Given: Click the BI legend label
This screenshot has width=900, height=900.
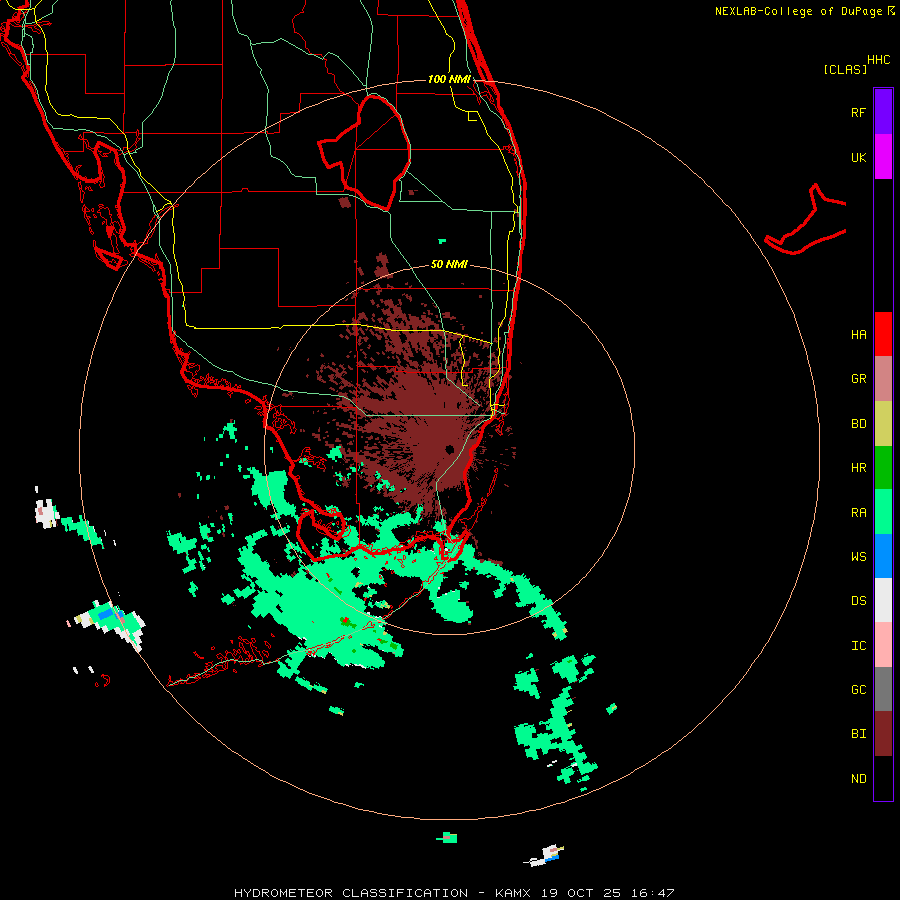Looking at the screenshot, I should (858, 734).
